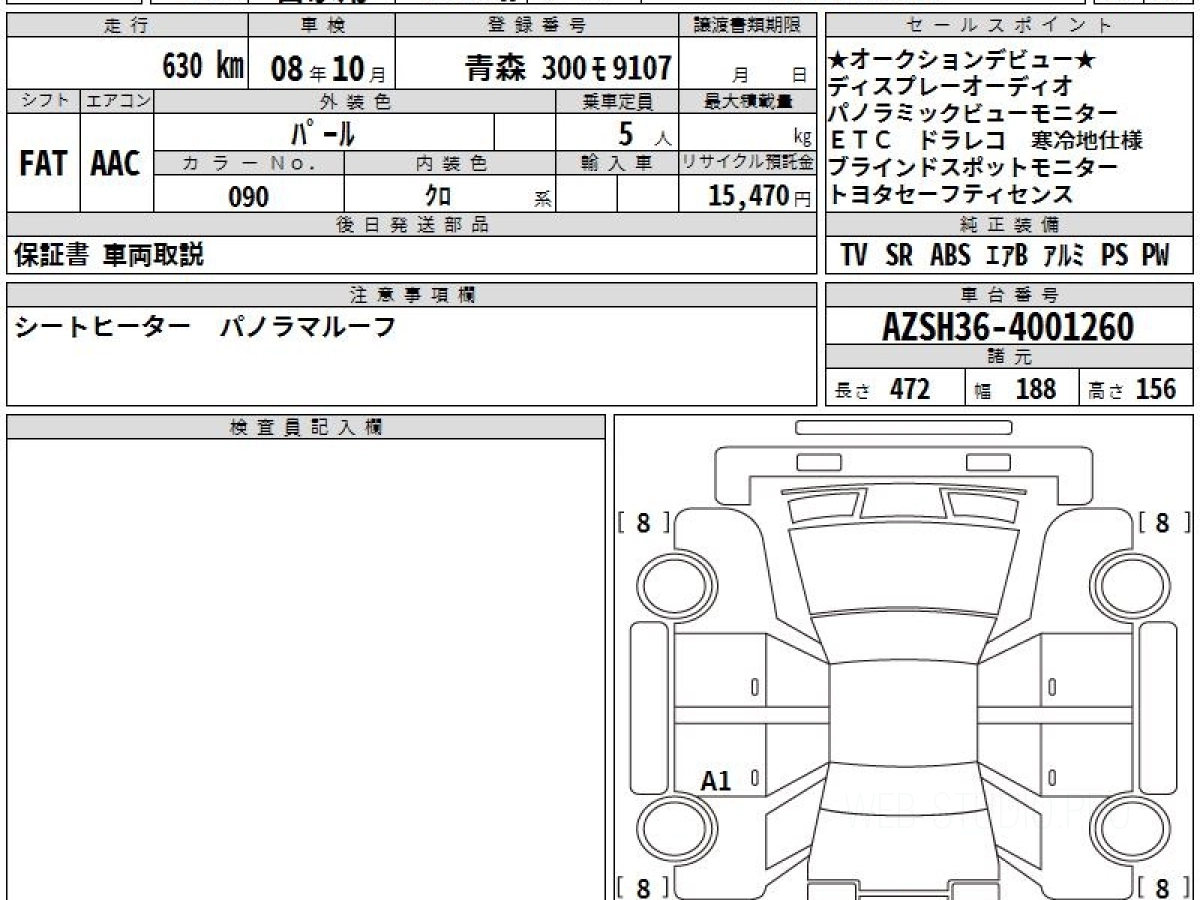Screen dimensions: 1200x900
Task: Select ブラインドスポットモニター line
Action: [974, 167]
